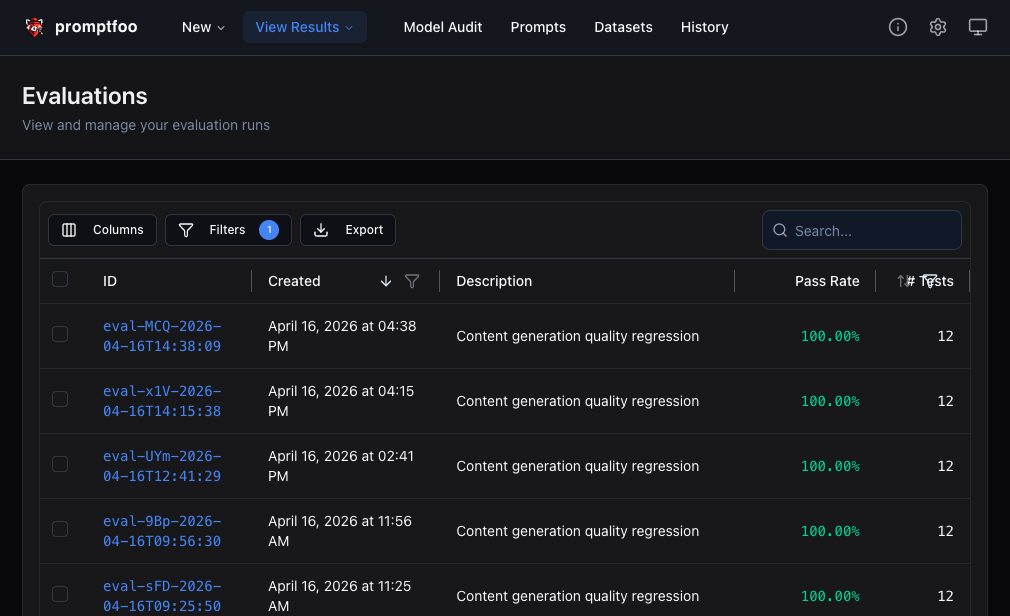Expand the New dropdown menu
The image size is (1010, 616).
click(203, 27)
